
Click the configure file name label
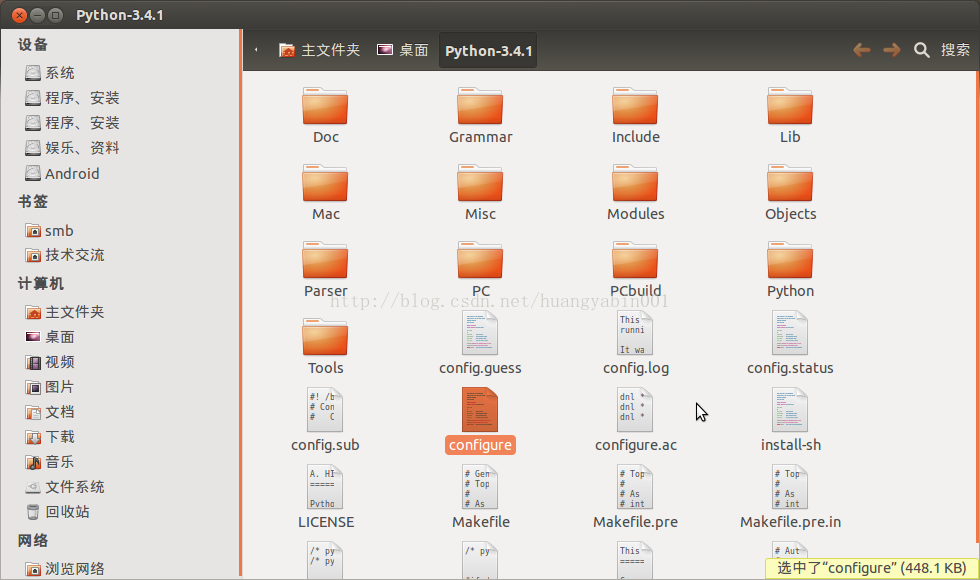pyautogui.click(x=480, y=445)
